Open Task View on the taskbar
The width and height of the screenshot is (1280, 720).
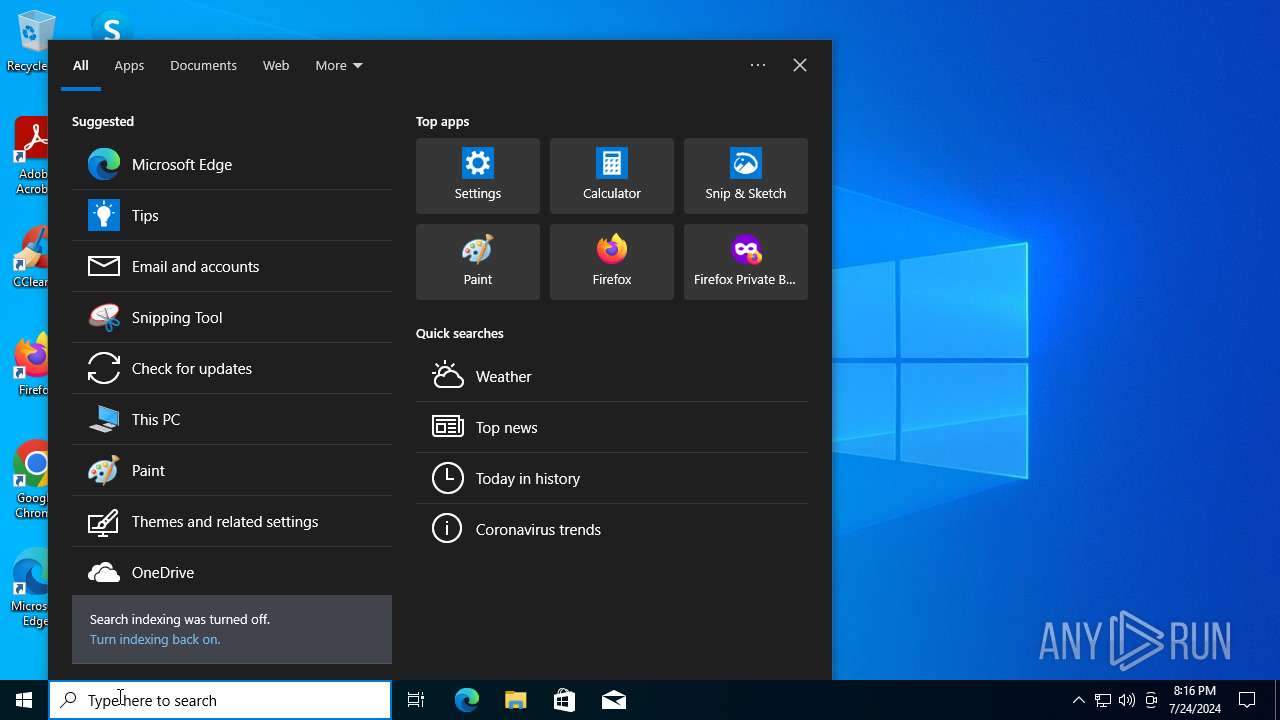point(416,700)
